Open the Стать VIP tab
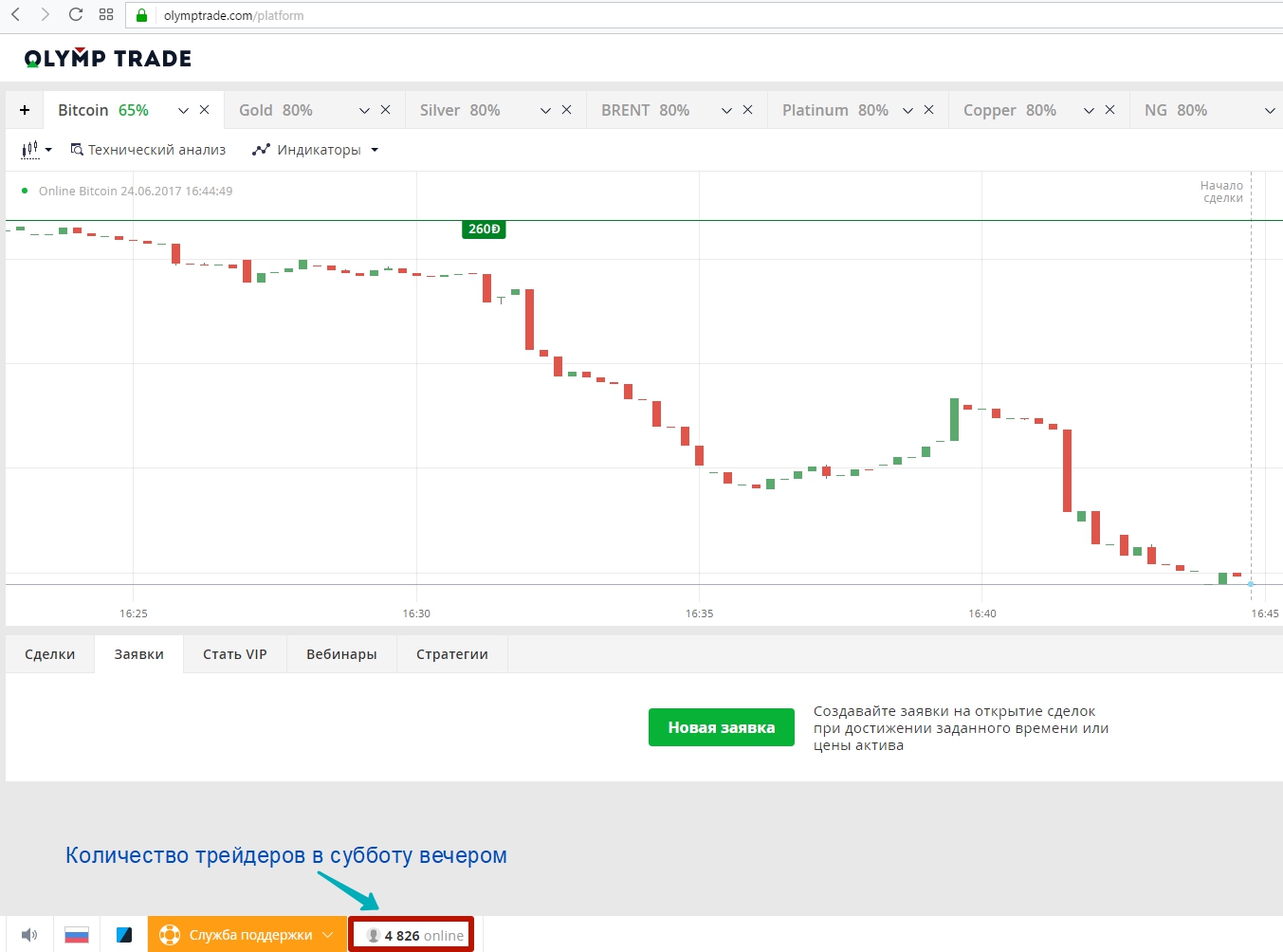Screen dimensions: 1283x952 [235, 654]
